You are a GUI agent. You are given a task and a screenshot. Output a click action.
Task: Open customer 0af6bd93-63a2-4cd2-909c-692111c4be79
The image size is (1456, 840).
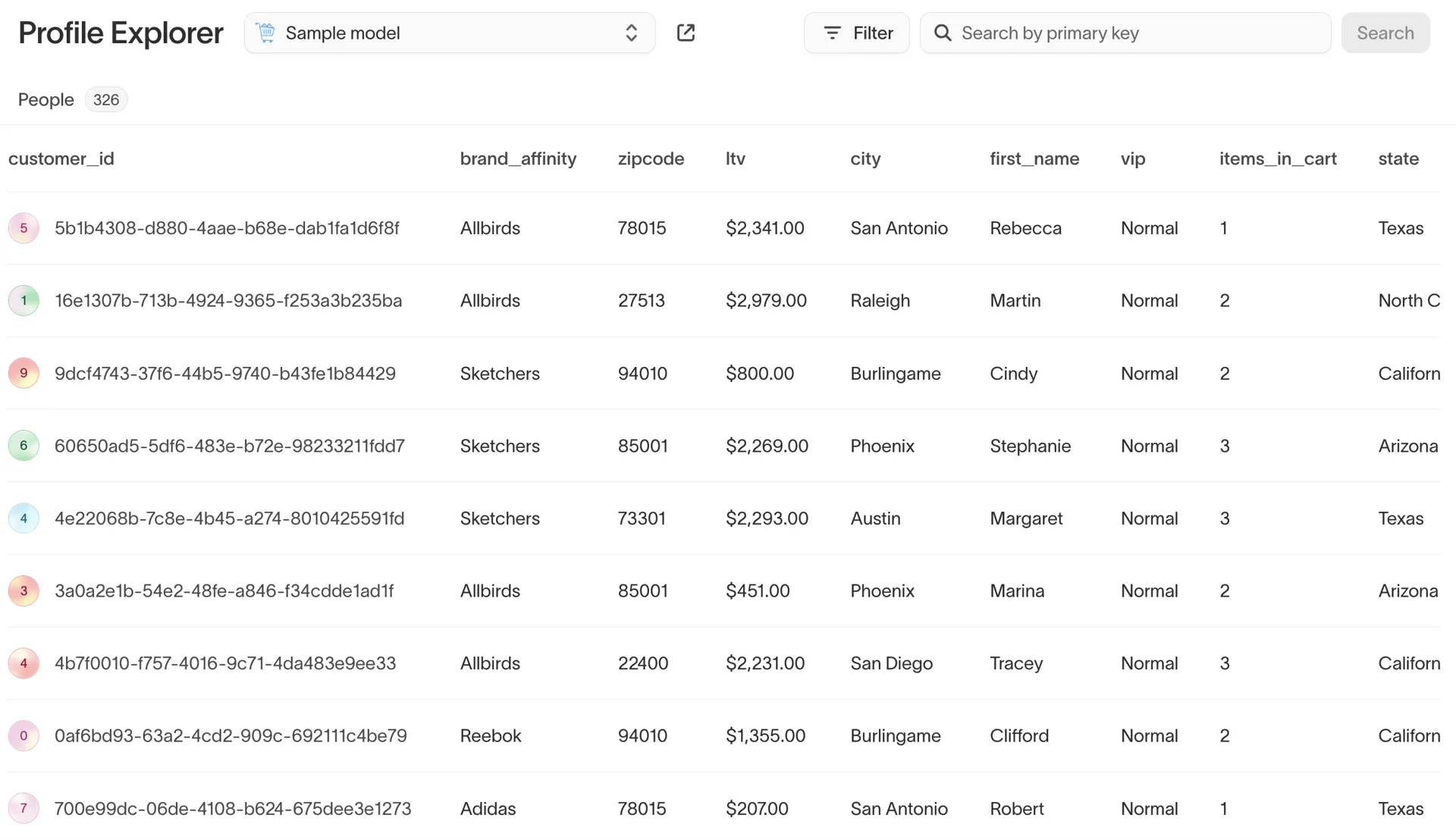pyautogui.click(x=231, y=736)
